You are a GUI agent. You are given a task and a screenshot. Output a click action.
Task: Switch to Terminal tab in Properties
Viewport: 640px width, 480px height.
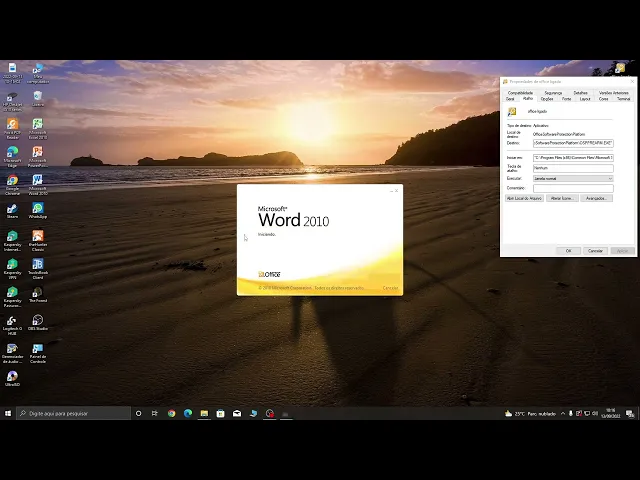(x=623, y=99)
